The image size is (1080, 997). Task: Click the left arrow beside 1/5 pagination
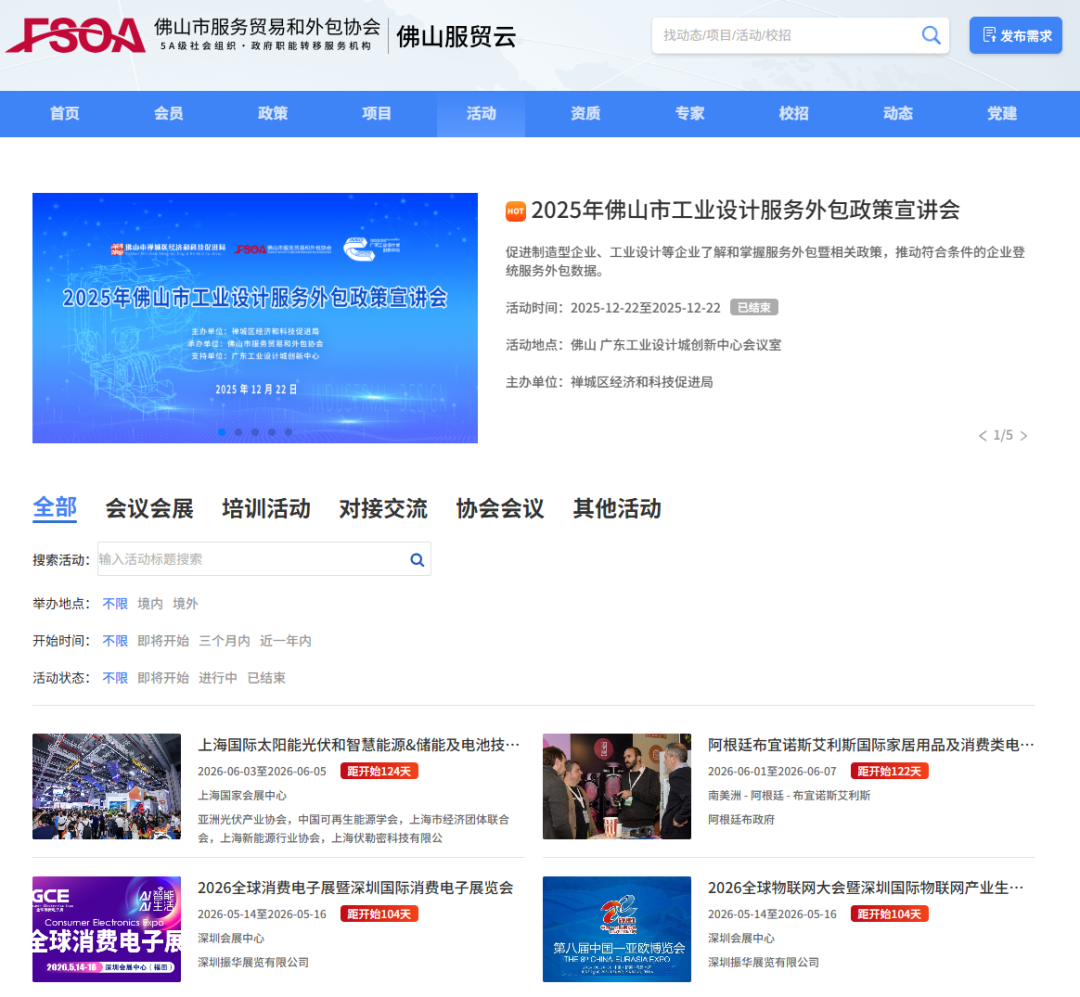click(x=982, y=435)
